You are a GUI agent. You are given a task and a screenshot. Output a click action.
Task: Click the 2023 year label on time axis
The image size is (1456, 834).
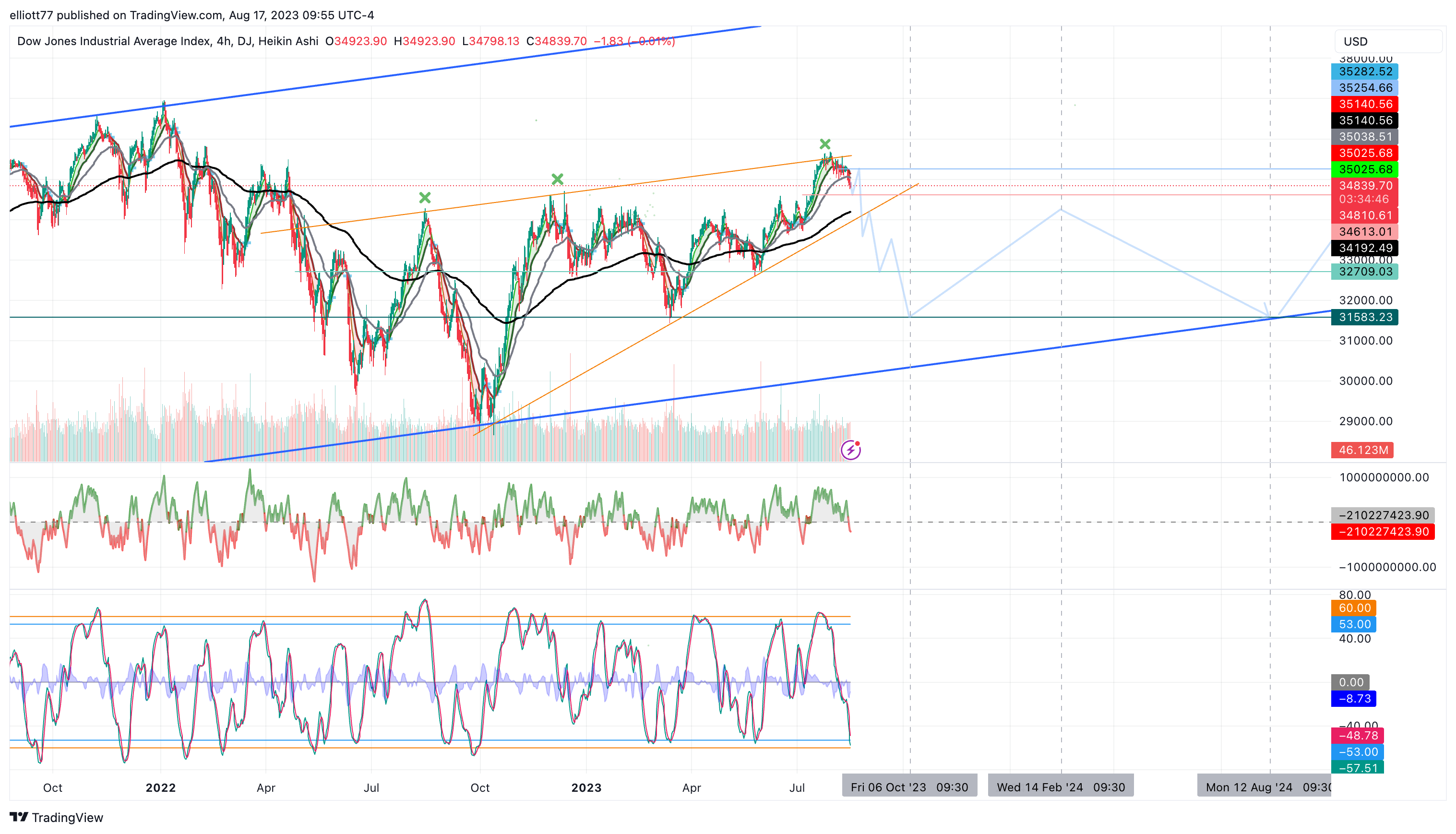(586, 787)
